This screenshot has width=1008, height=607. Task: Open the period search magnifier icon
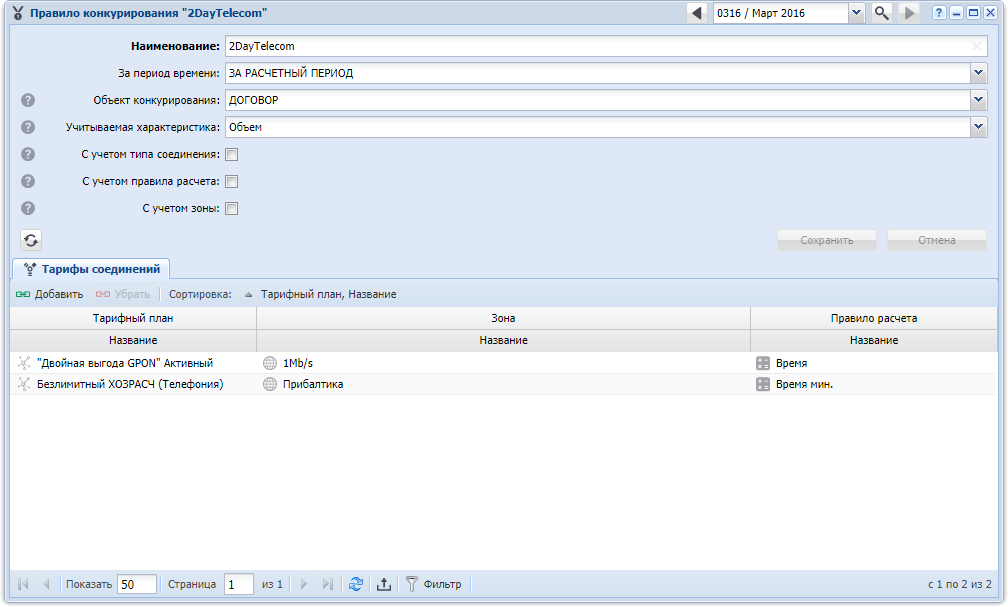[881, 13]
